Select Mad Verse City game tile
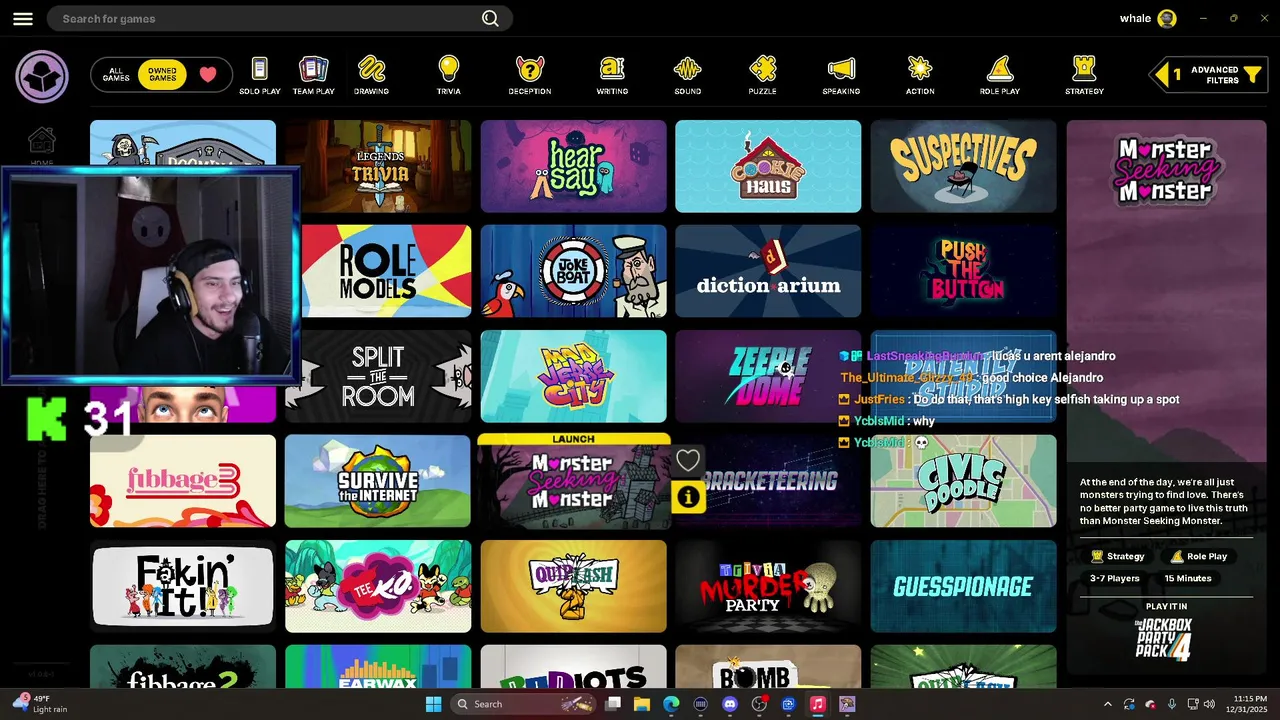 coord(573,376)
